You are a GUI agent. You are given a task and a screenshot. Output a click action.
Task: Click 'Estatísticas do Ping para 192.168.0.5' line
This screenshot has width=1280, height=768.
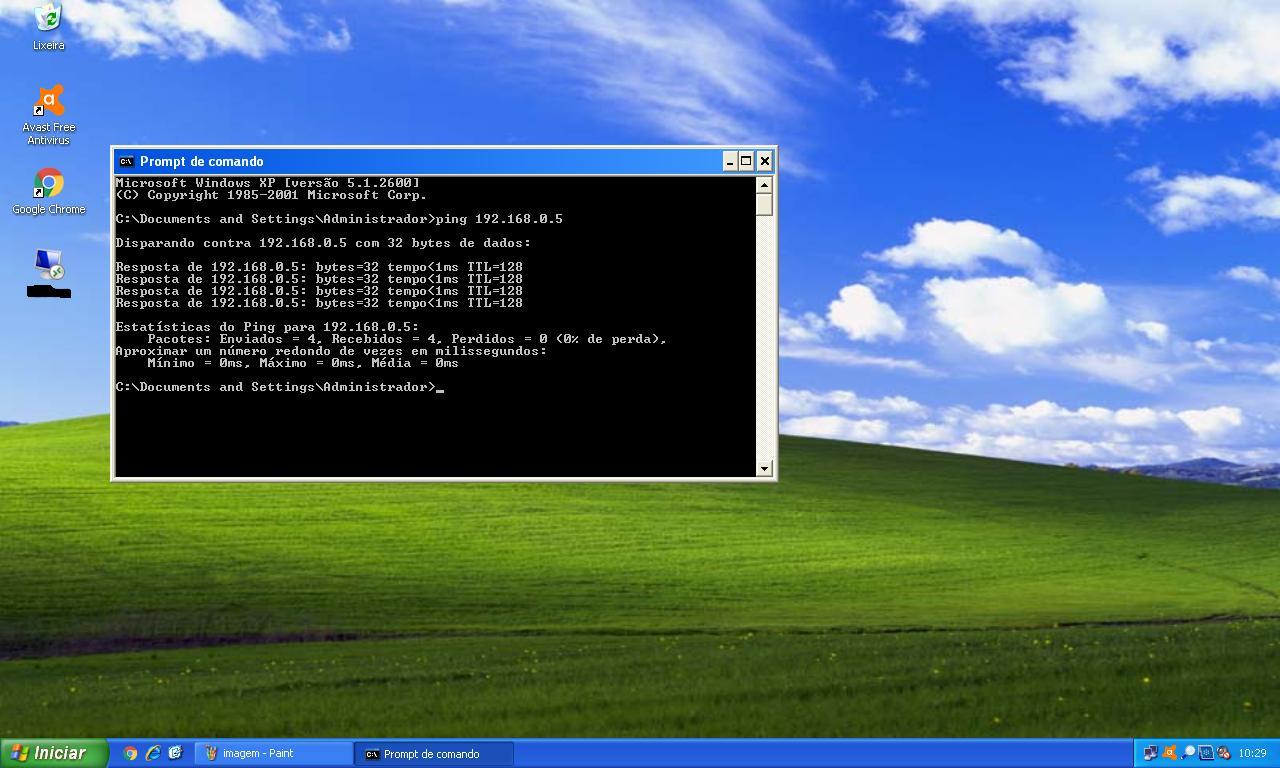click(267, 327)
